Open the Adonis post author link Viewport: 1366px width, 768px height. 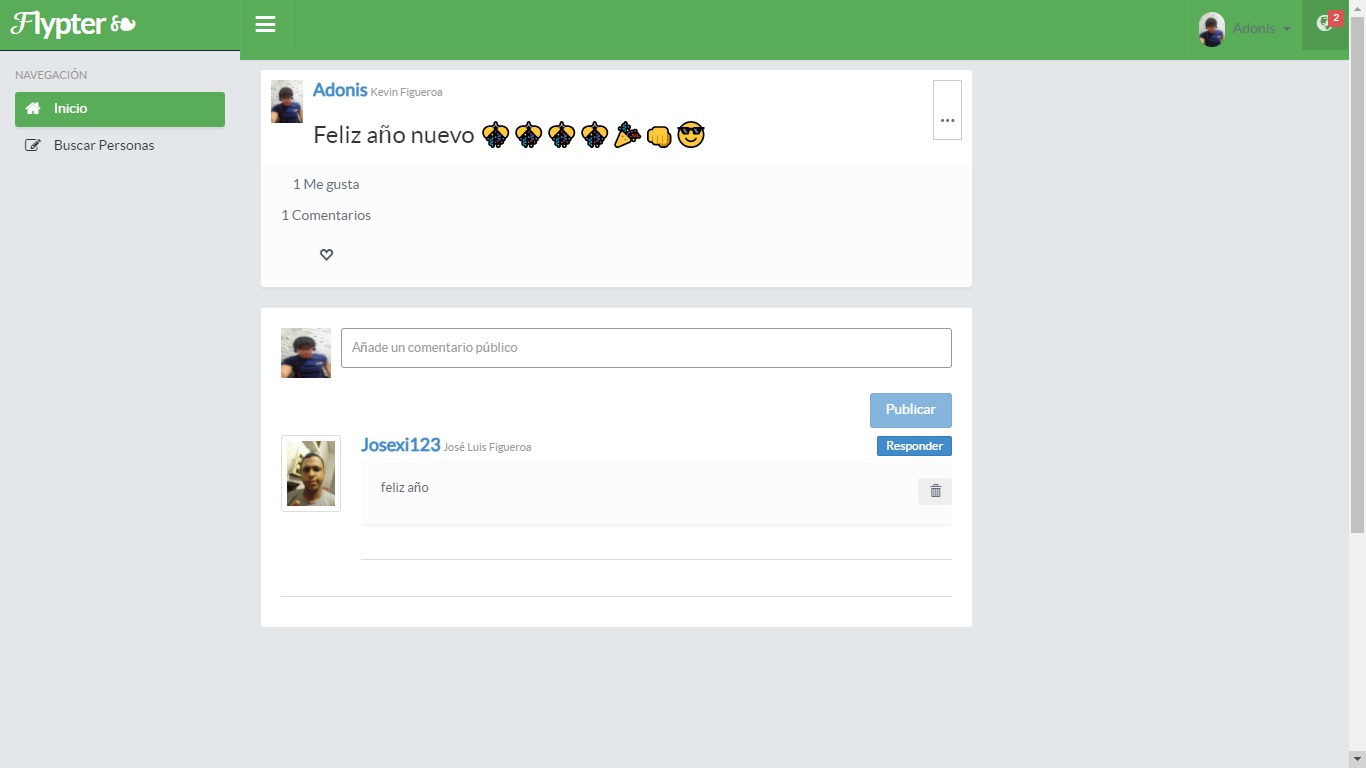[x=340, y=90]
